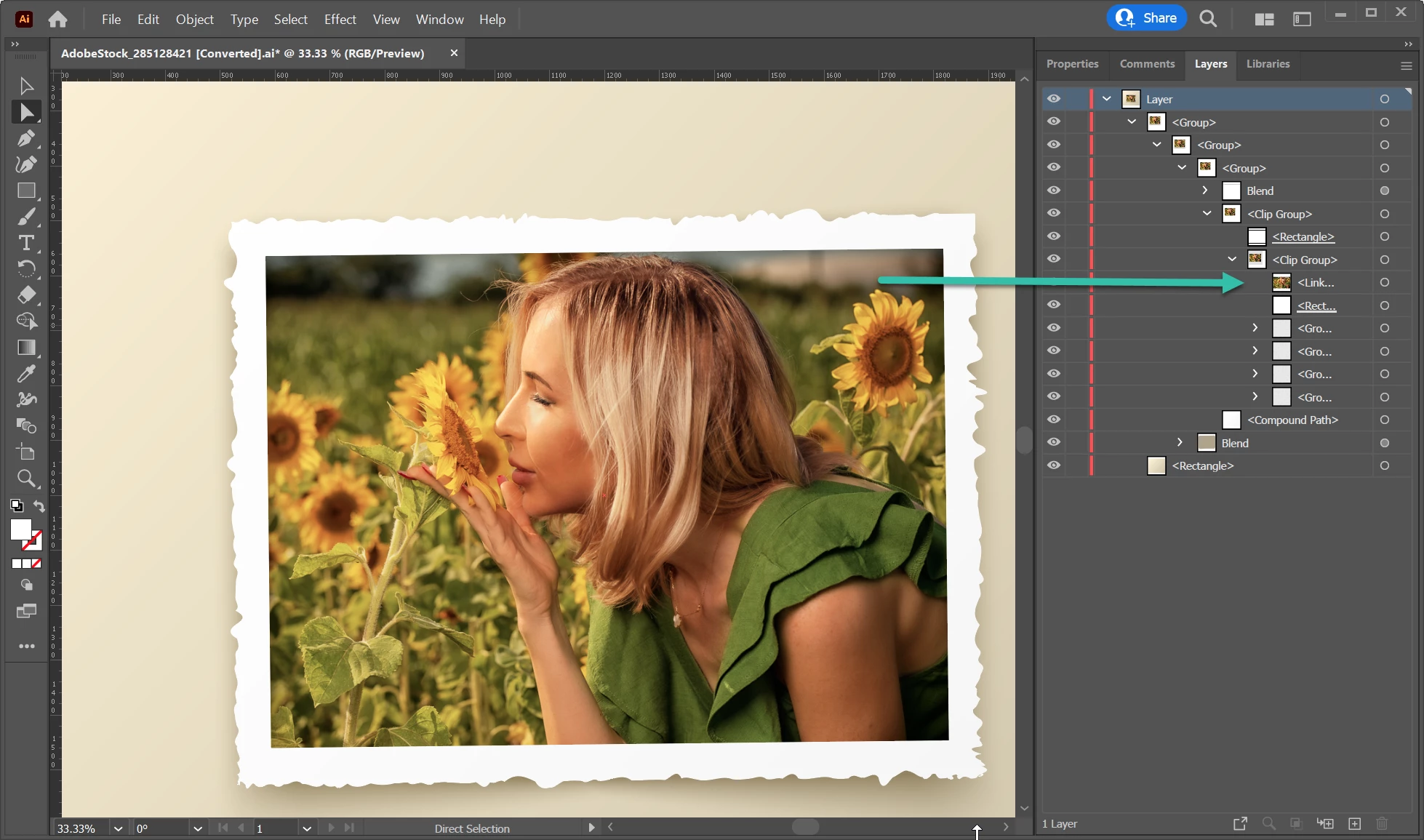Image resolution: width=1424 pixels, height=840 pixels.
Task: Pick the Eyedropper tool
Action: (26, 374)
